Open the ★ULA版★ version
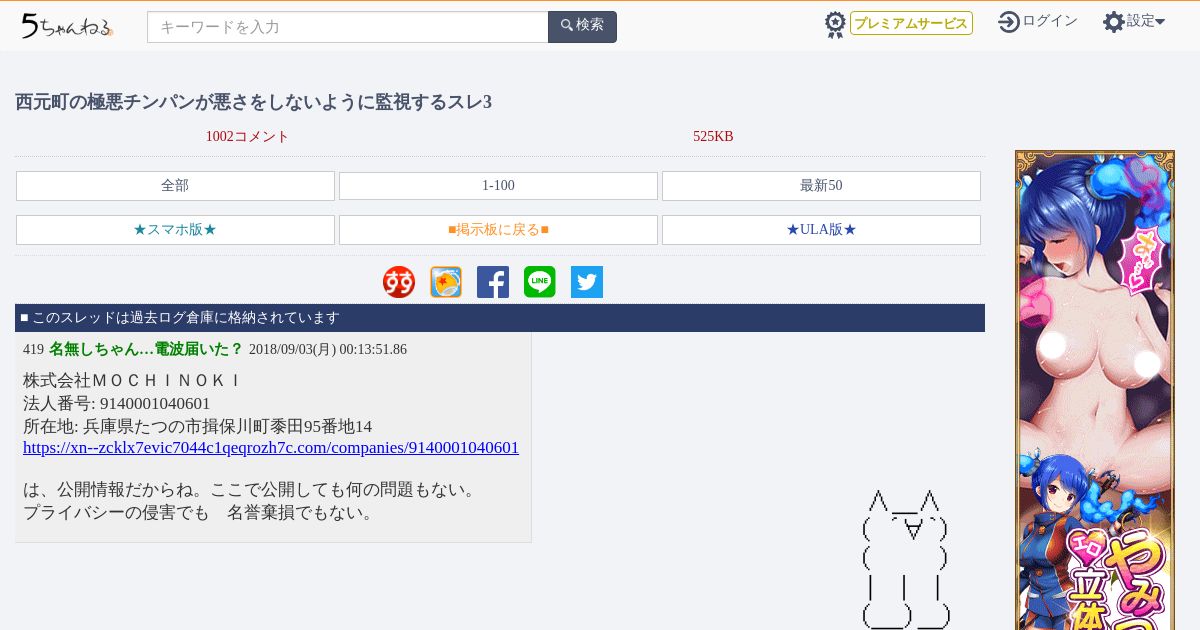 tap(821, 230)
